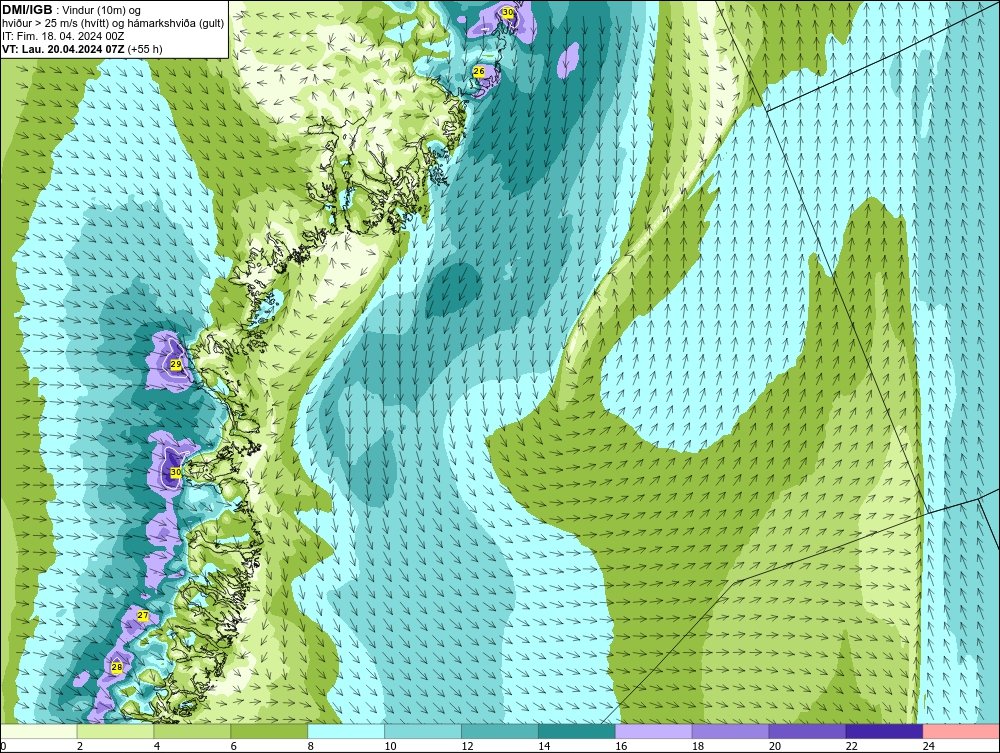Pick the 12–14 m/s teal legend swatch

(500, 731)
